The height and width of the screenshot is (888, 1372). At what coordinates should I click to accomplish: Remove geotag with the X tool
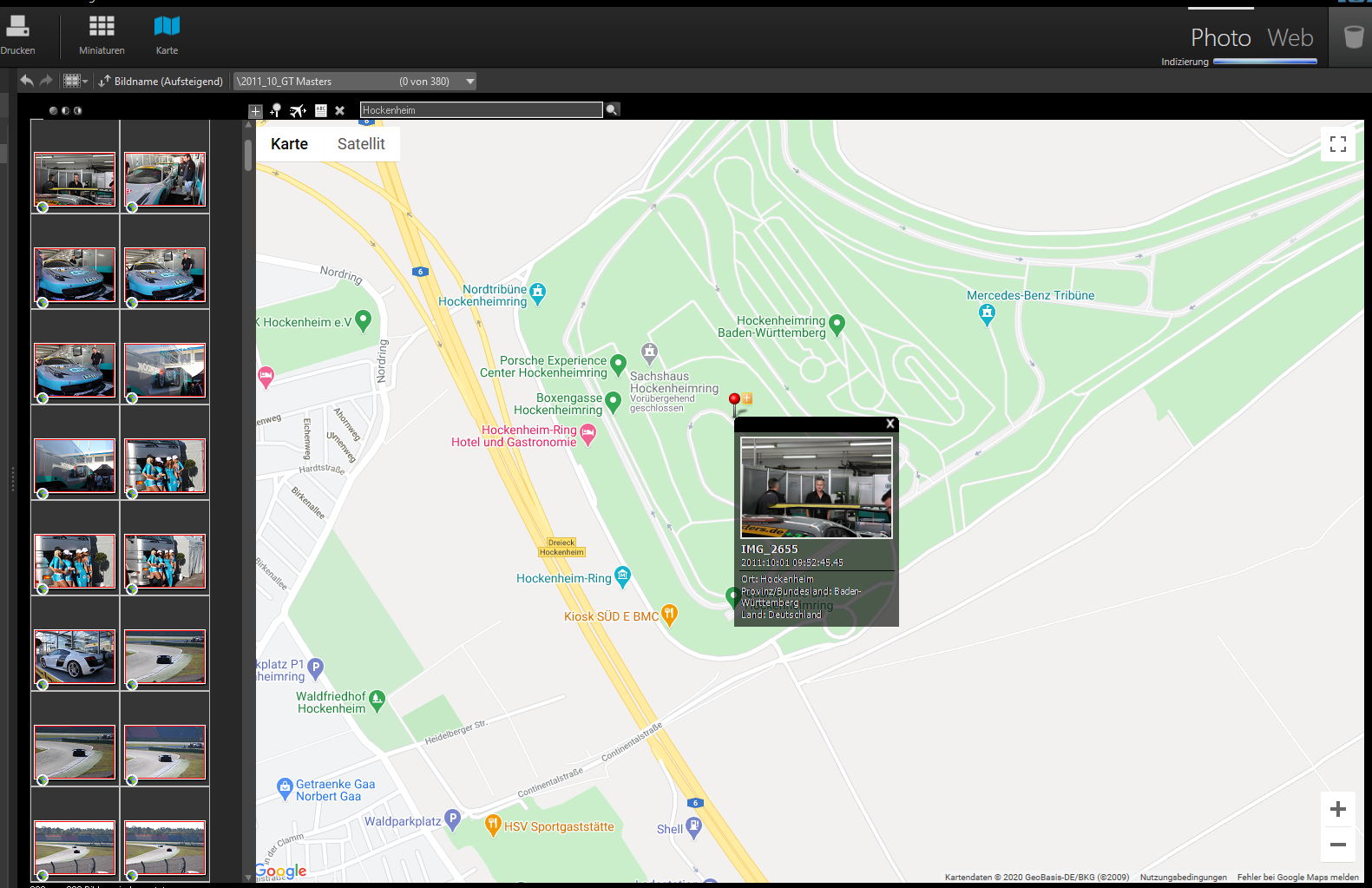click(x=340, y=110)
